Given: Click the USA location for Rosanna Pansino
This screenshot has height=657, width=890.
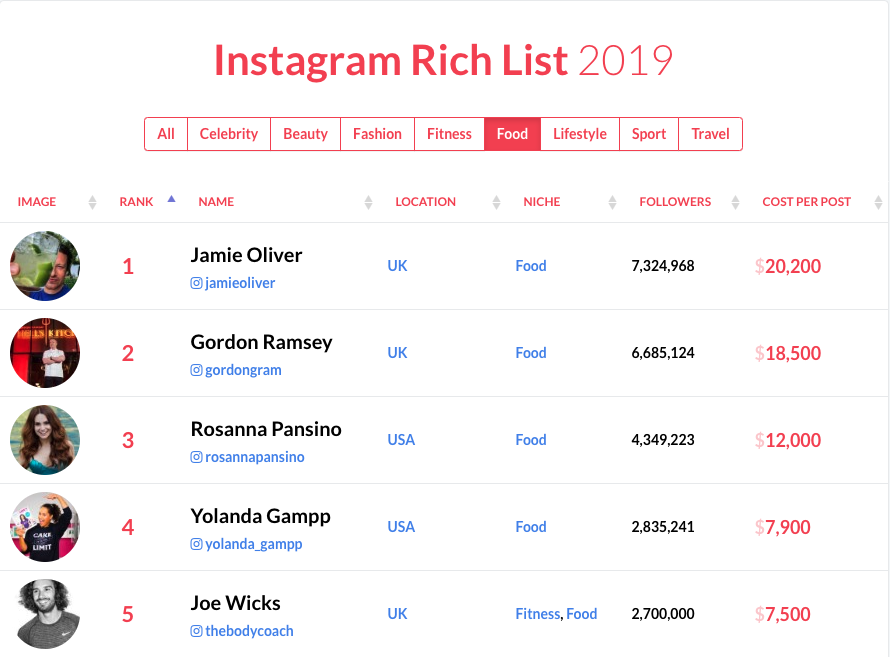Looking at the screenshot, I should coord(401,440).
